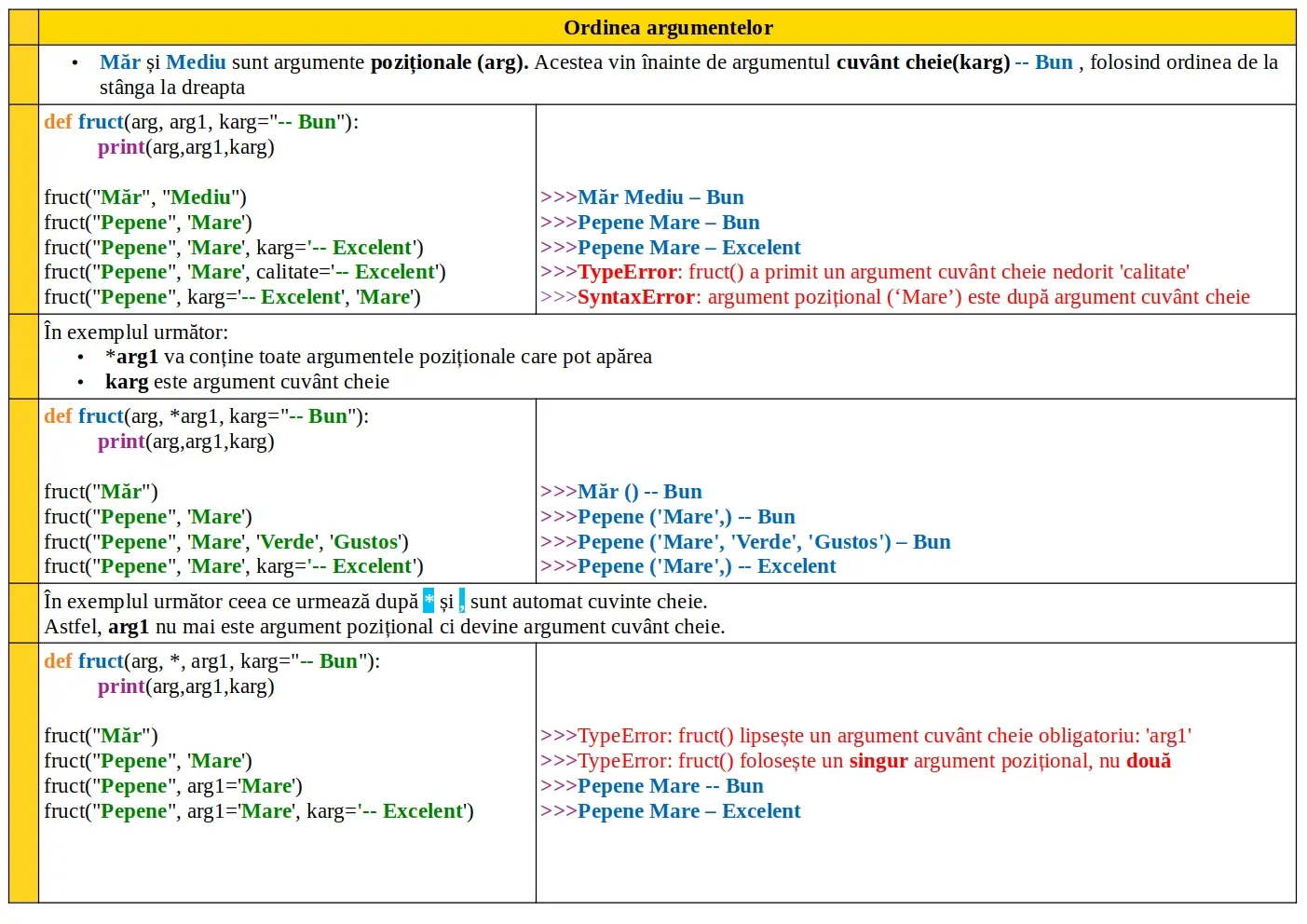The height and width of the screenshot is (924, 1307).
Task: Click the bullet text starting with '*arg1 va conține'
Action: pos(378,357)
